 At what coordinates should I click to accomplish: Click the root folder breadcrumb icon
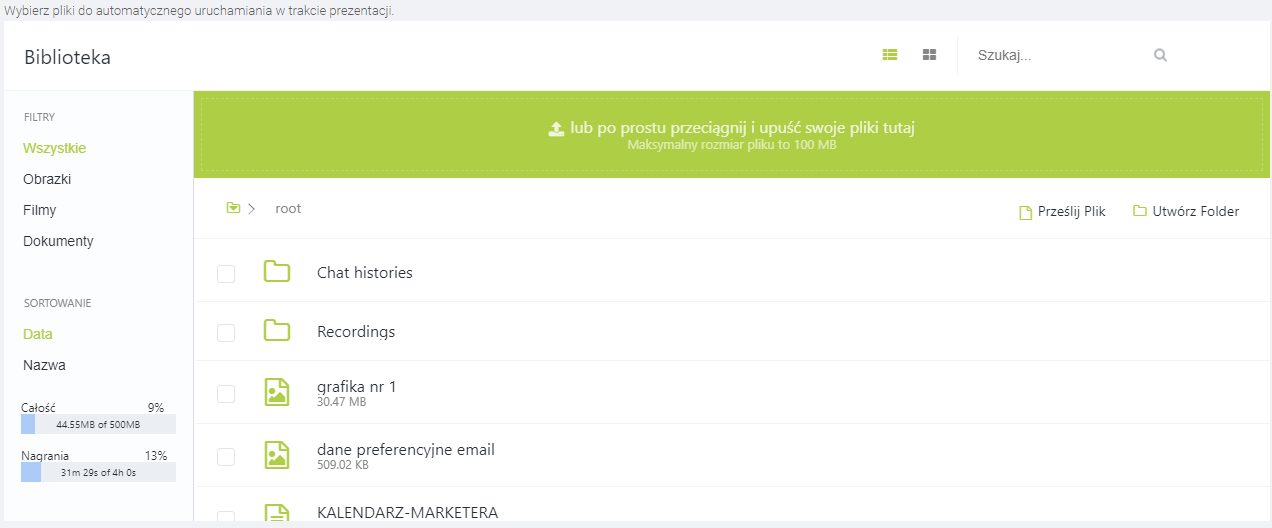[233, 208]
